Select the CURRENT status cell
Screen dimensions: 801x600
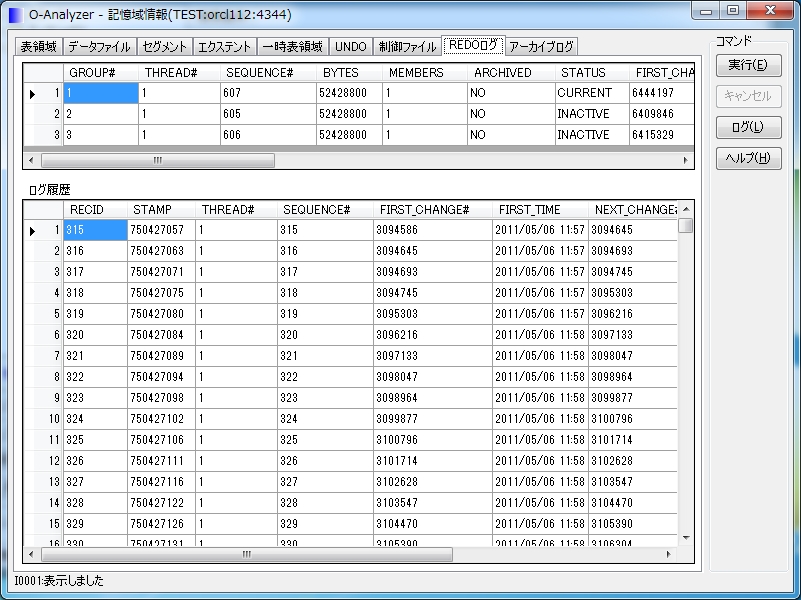592,93
